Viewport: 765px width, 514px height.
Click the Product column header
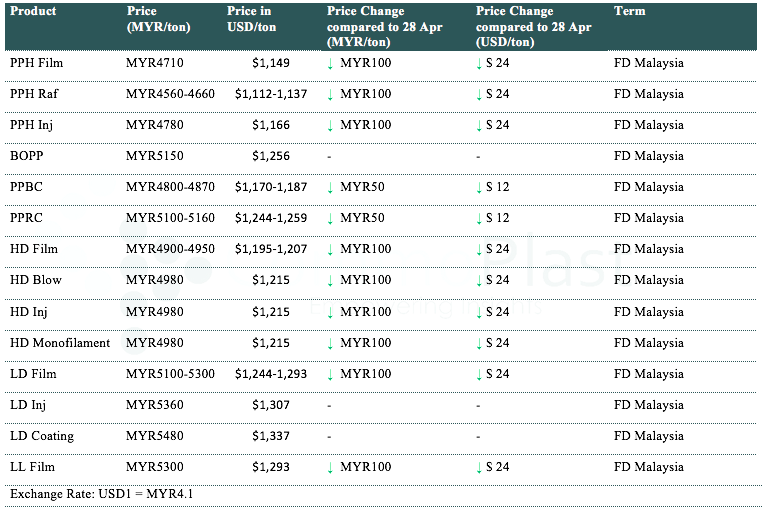(x=33, y=12)
